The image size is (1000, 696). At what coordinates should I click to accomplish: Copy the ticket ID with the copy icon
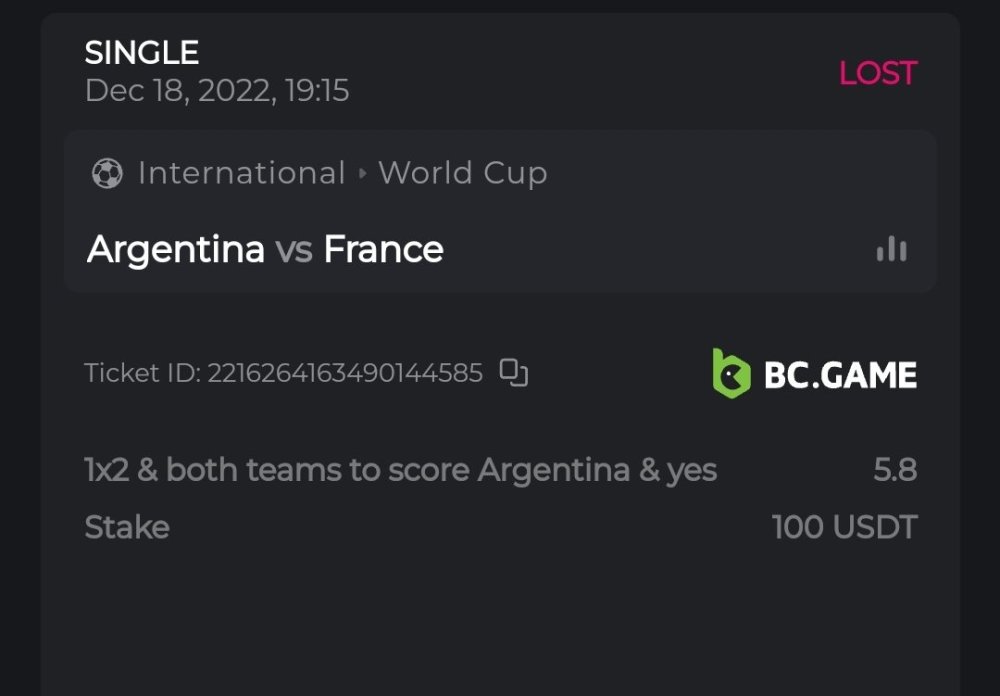[x=514, y=373]
